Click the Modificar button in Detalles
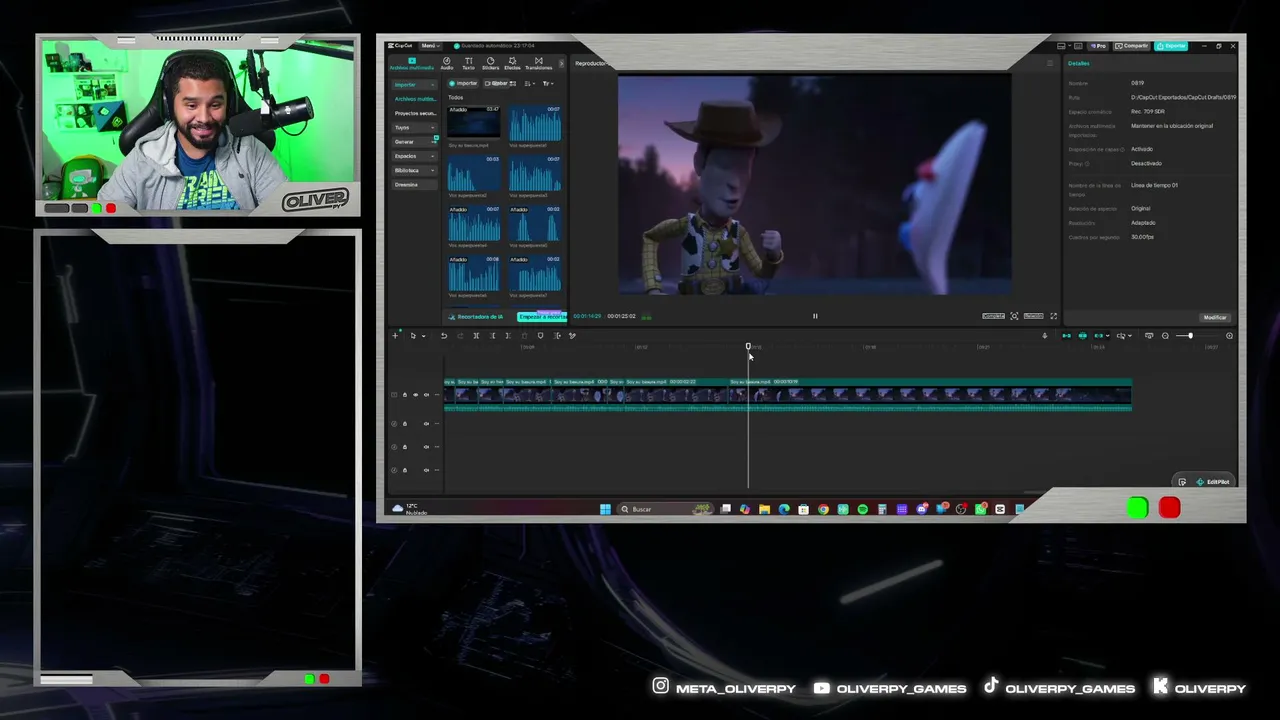 pos(1215,317)
